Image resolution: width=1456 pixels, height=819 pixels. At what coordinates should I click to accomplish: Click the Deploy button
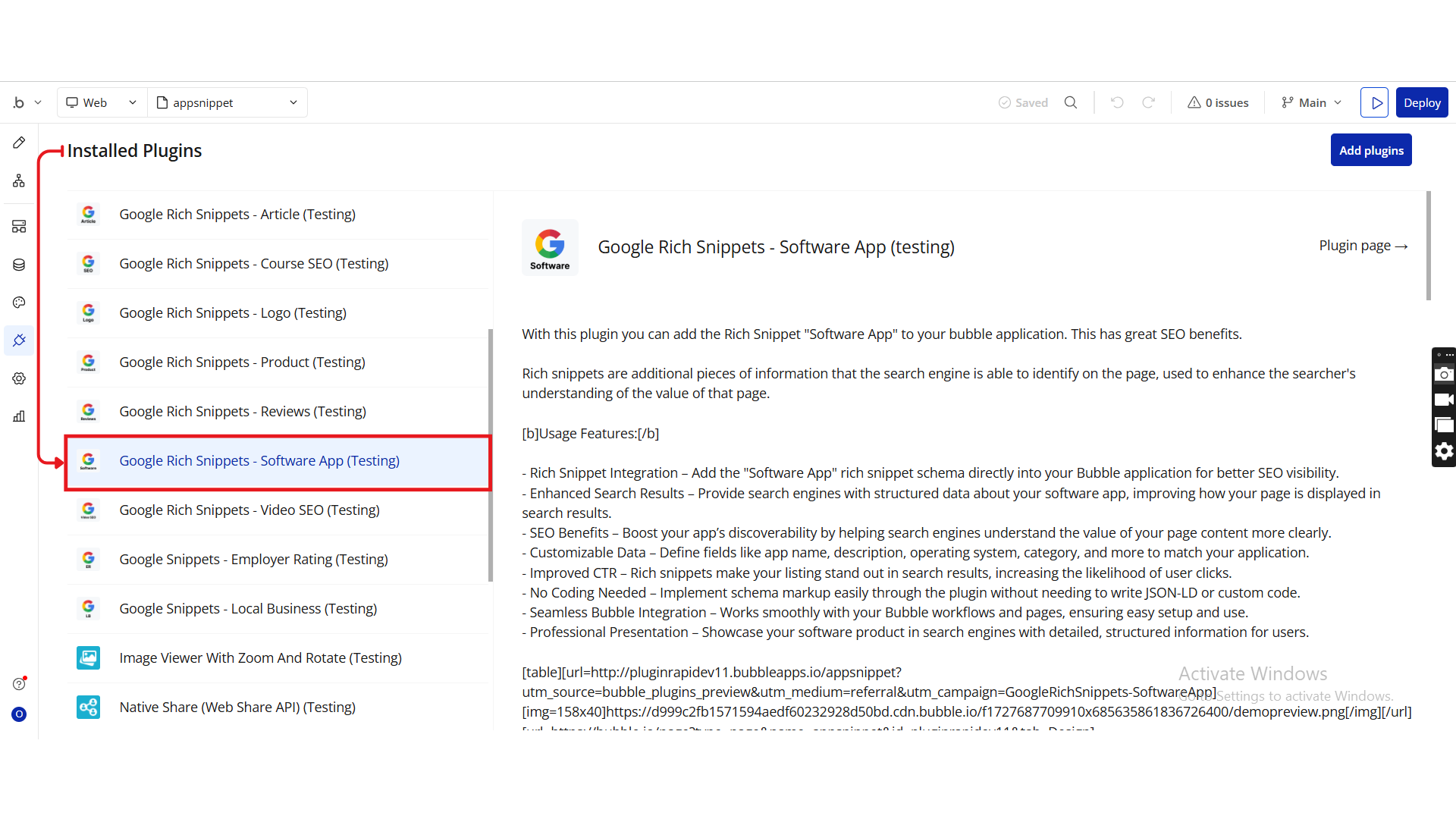(1422, 102)
